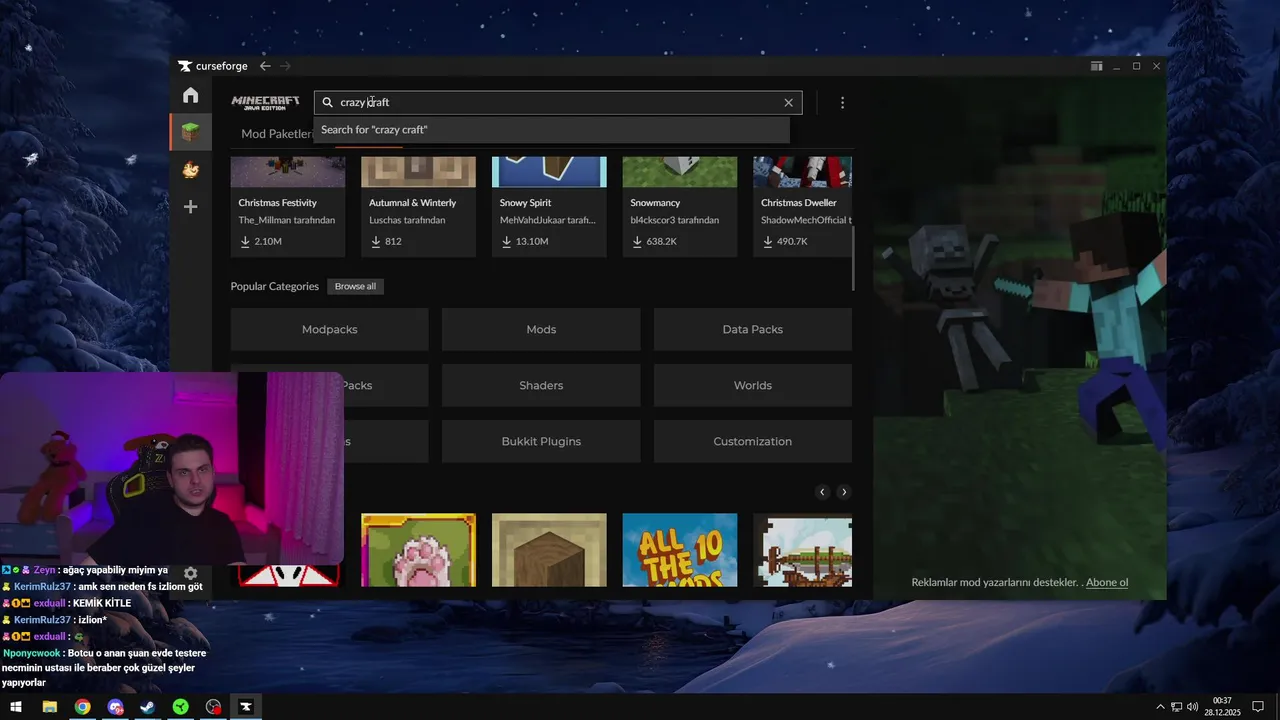The image size is (1280, 720).
Task: Open Steam from the taskbar
Action: 147,707
